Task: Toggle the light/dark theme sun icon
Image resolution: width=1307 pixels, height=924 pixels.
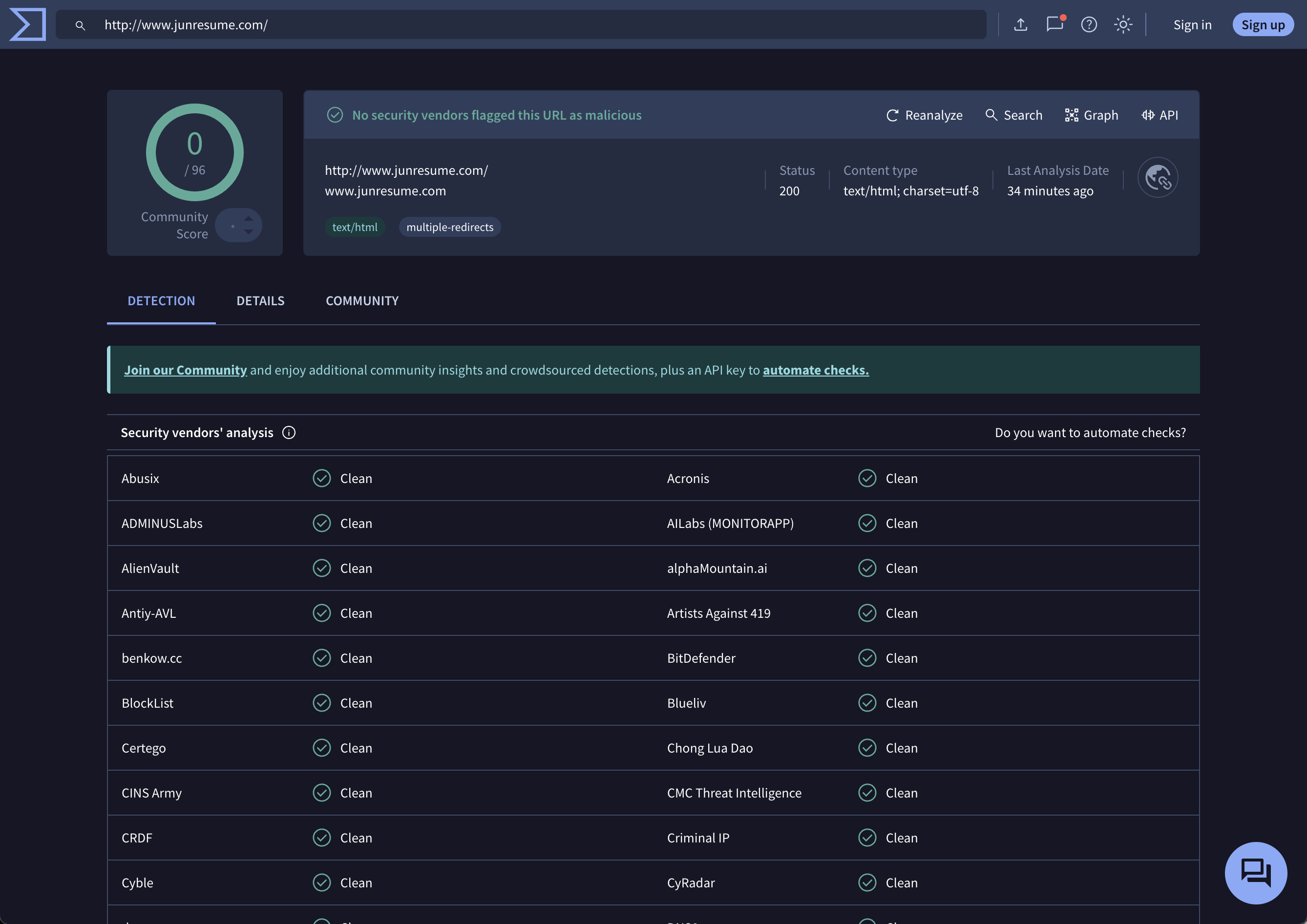Action: 1122,24
